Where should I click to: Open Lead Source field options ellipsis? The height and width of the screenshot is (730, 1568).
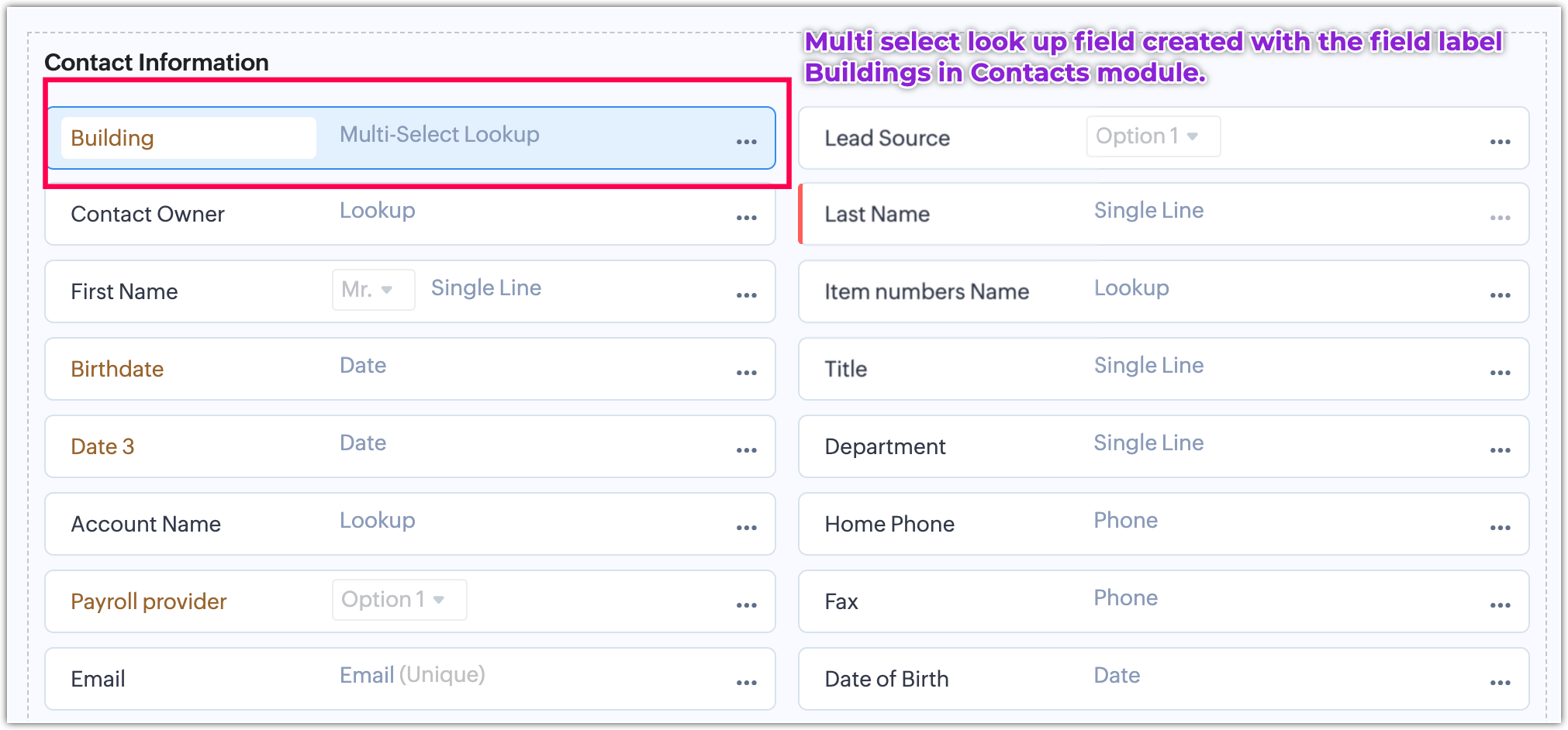click(x=1500, y=142)
